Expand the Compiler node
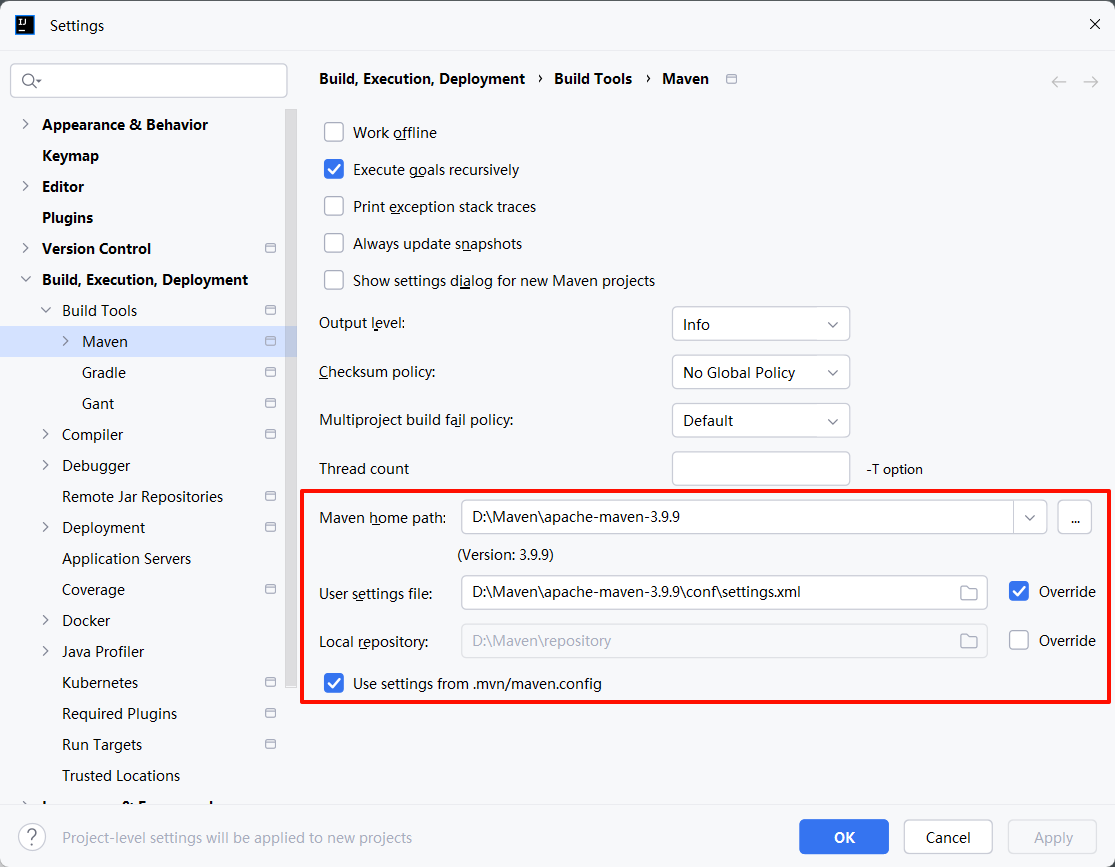Screen dimensions: 1115x867 tap(46, 434)
